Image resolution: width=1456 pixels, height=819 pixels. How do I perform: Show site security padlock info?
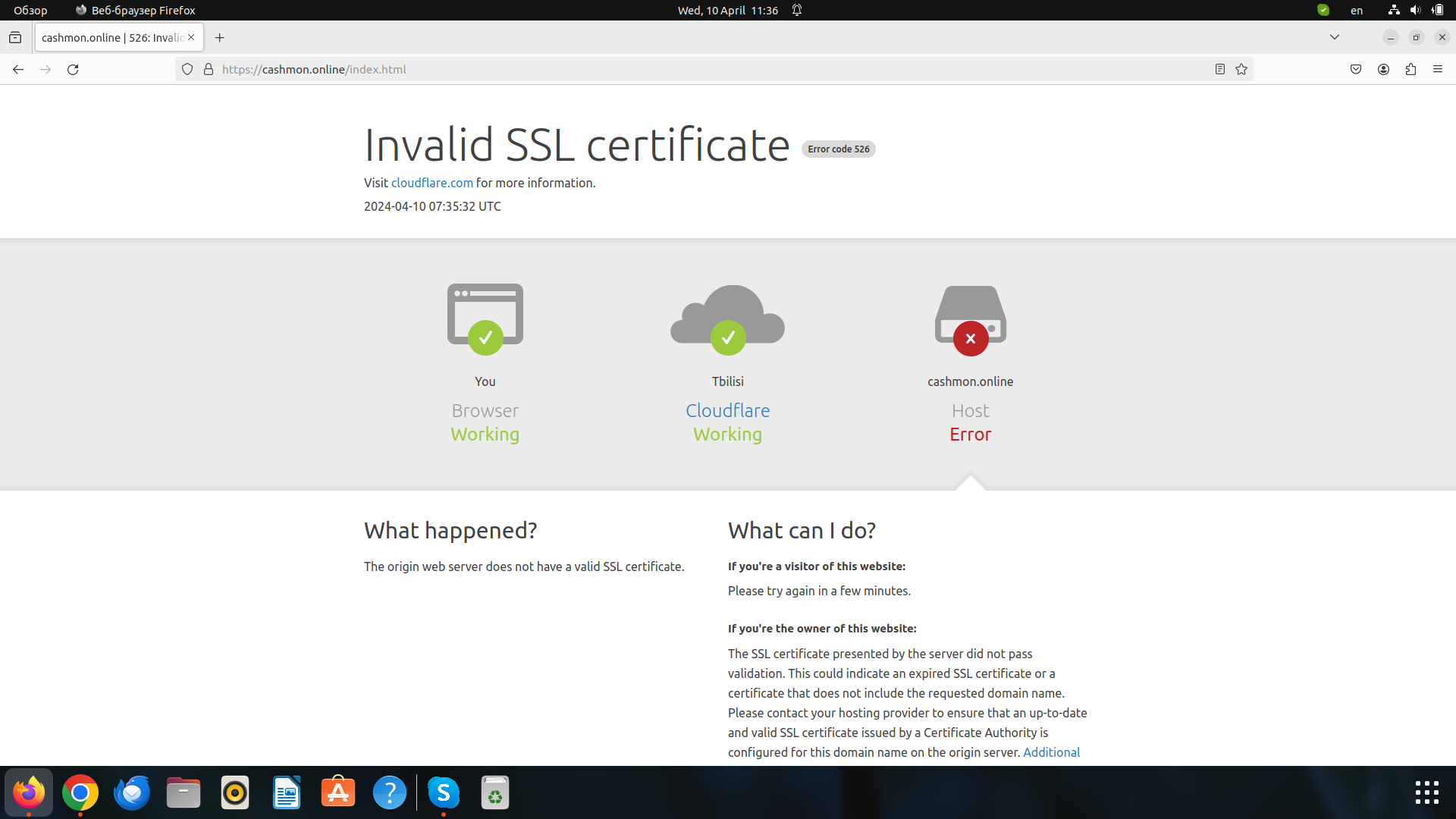pos(209,69)
